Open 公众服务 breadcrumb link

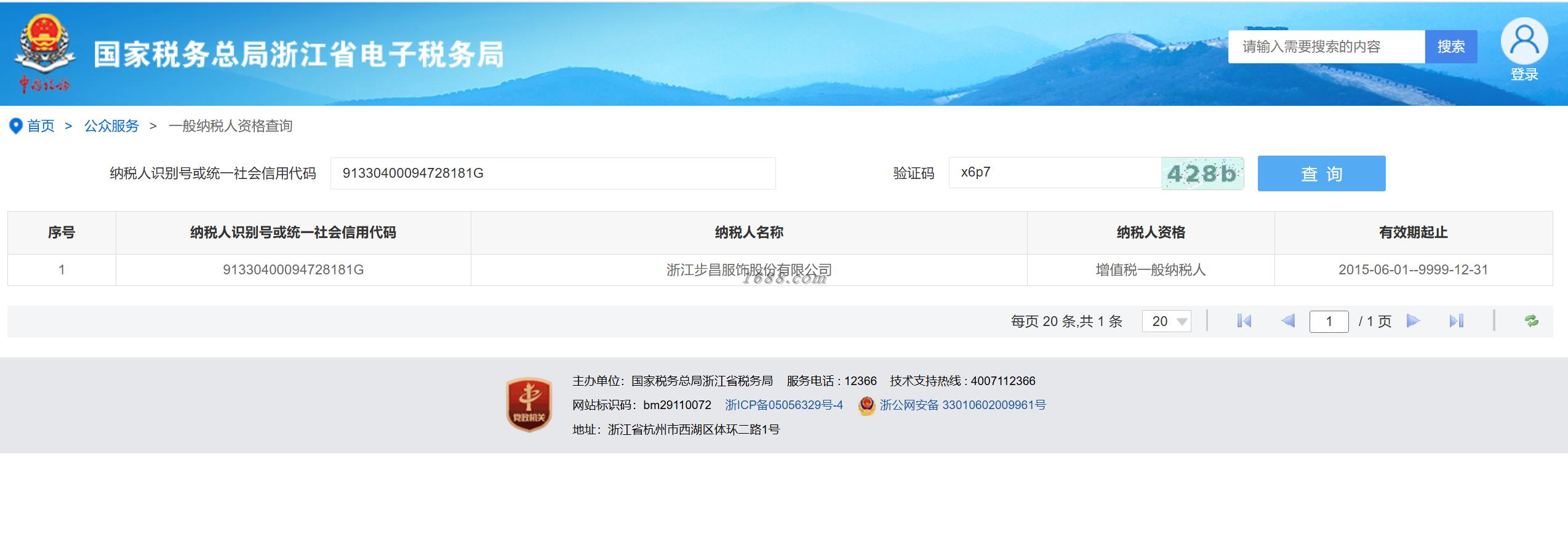click(x=111, y=126)
